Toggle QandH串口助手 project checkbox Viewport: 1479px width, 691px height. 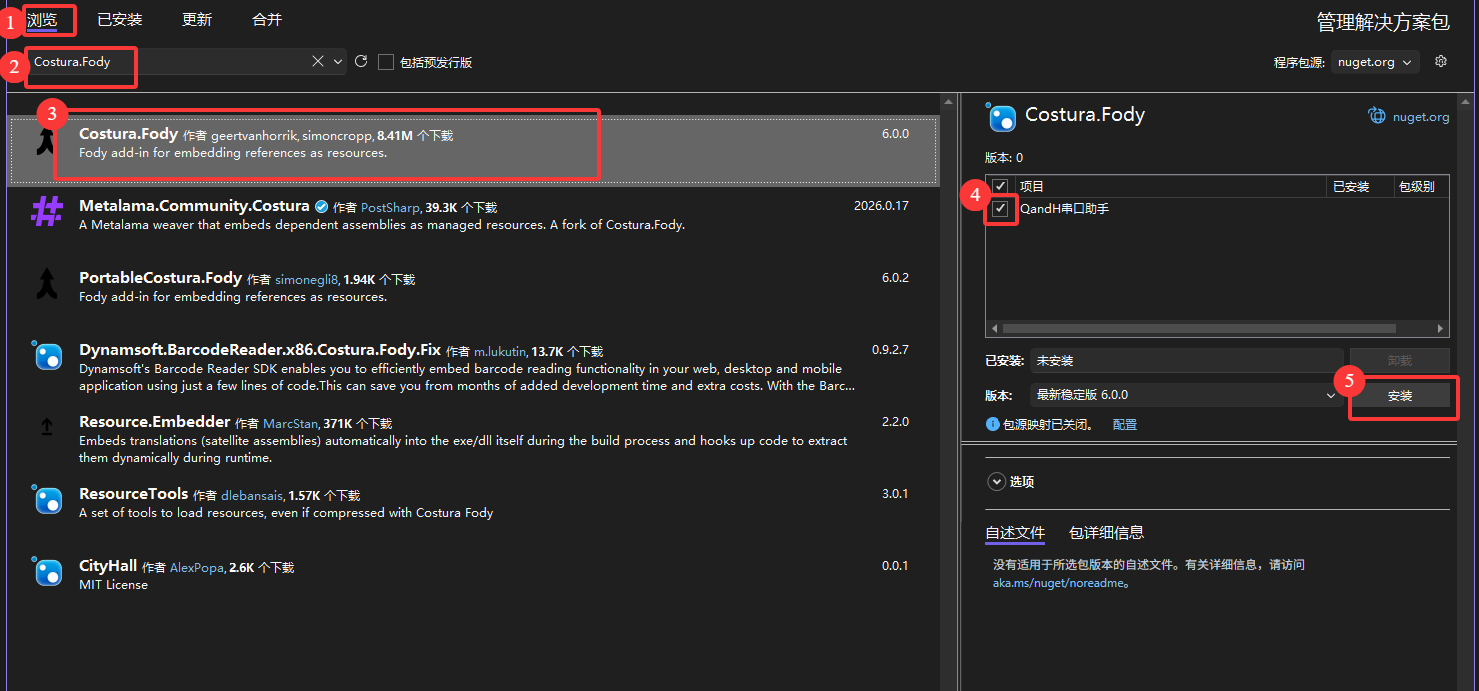point(1000,208)
